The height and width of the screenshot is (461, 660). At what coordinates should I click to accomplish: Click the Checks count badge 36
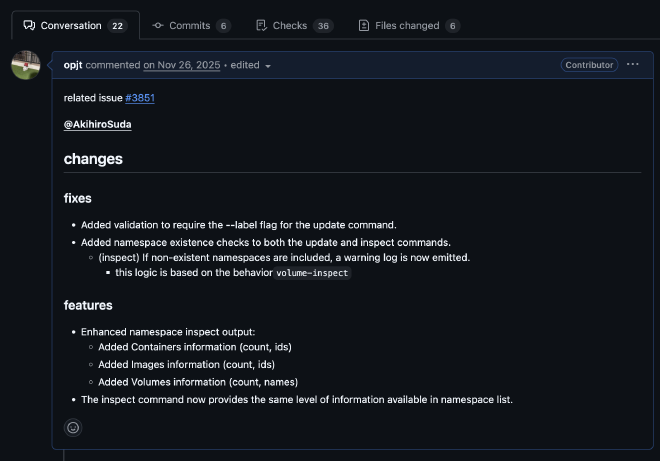click(323, 25)
